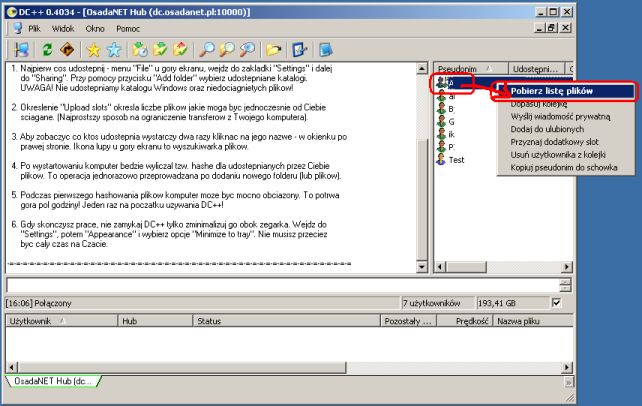Open the Plik menu

click(x=36, y=30)
